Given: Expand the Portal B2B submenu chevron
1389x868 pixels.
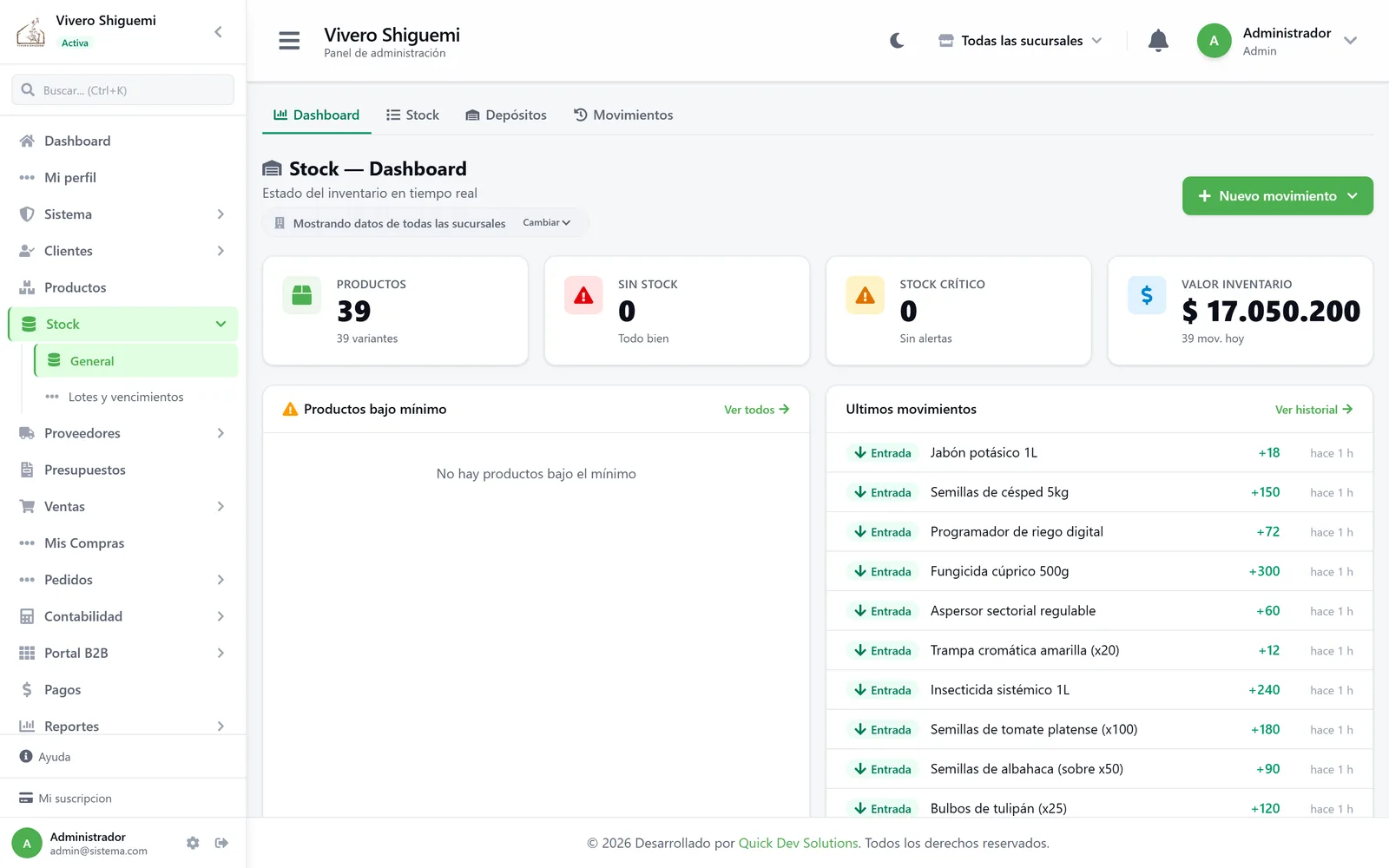Looking at the screenshot, I should point(221,653).
